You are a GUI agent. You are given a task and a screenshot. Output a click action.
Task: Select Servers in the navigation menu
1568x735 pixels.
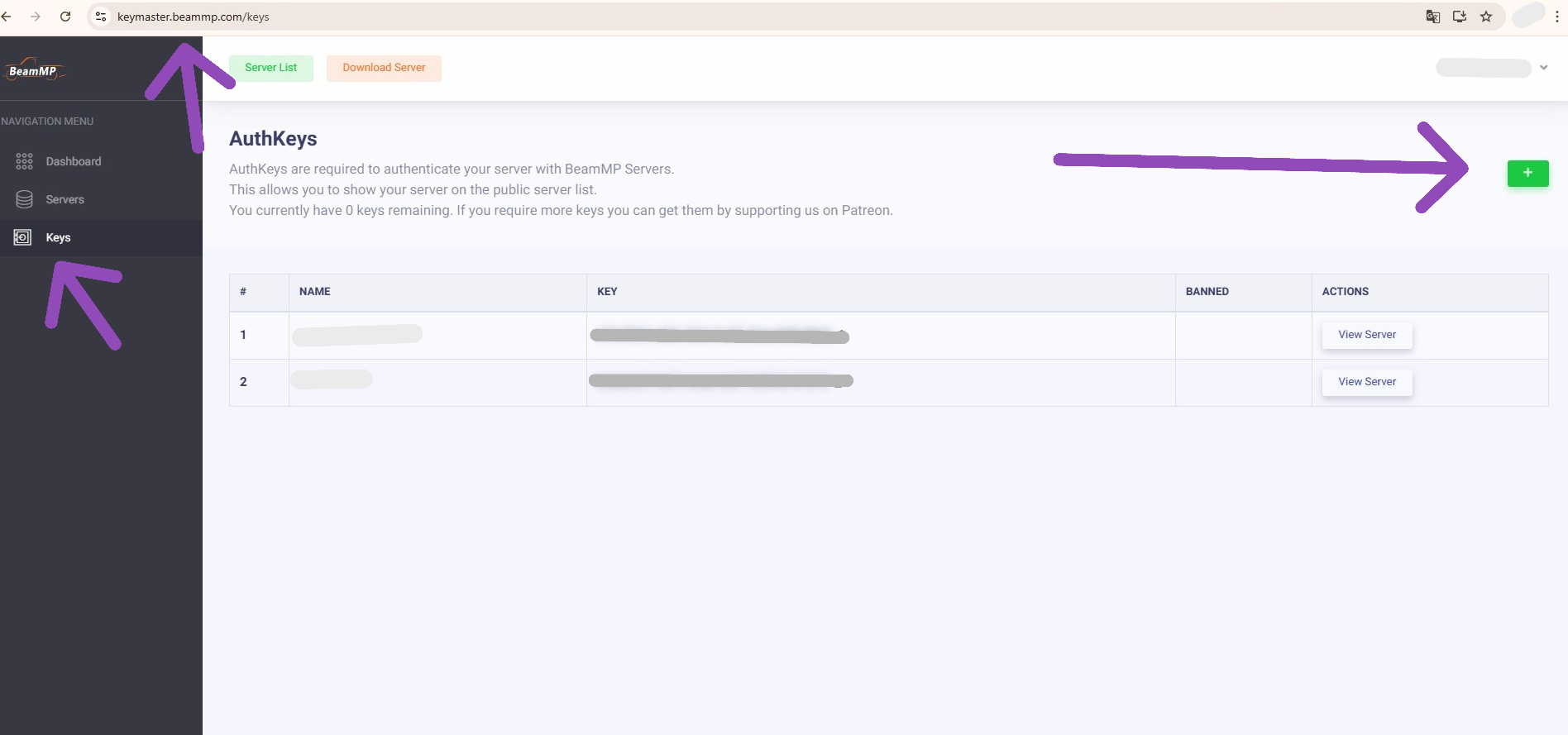[65, 199]
